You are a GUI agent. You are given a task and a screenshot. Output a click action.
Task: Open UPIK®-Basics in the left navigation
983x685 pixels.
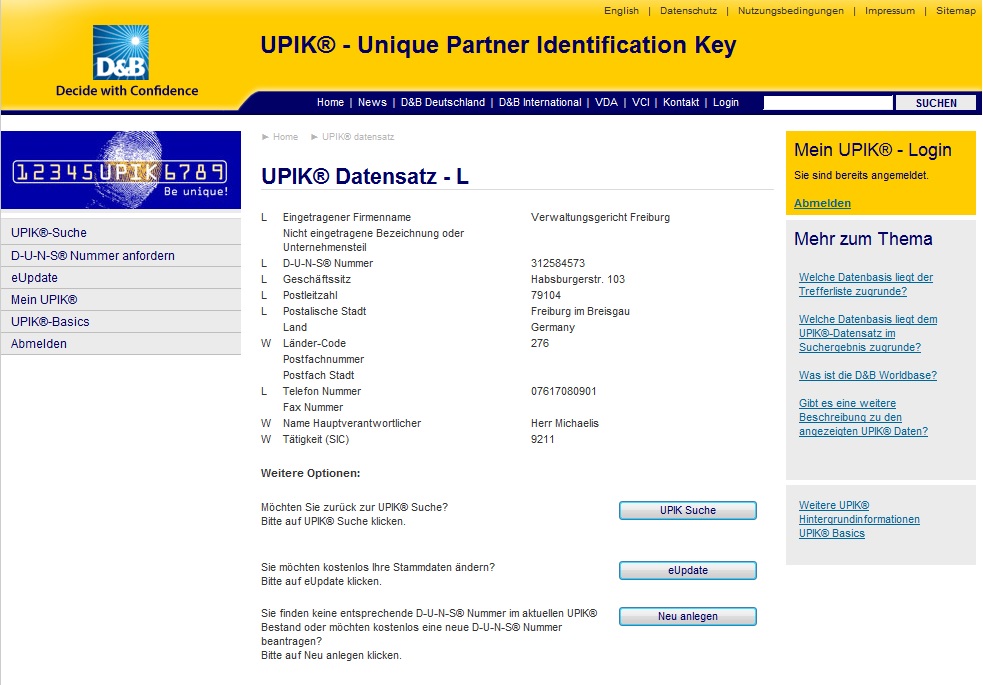(x=50, y=322)
